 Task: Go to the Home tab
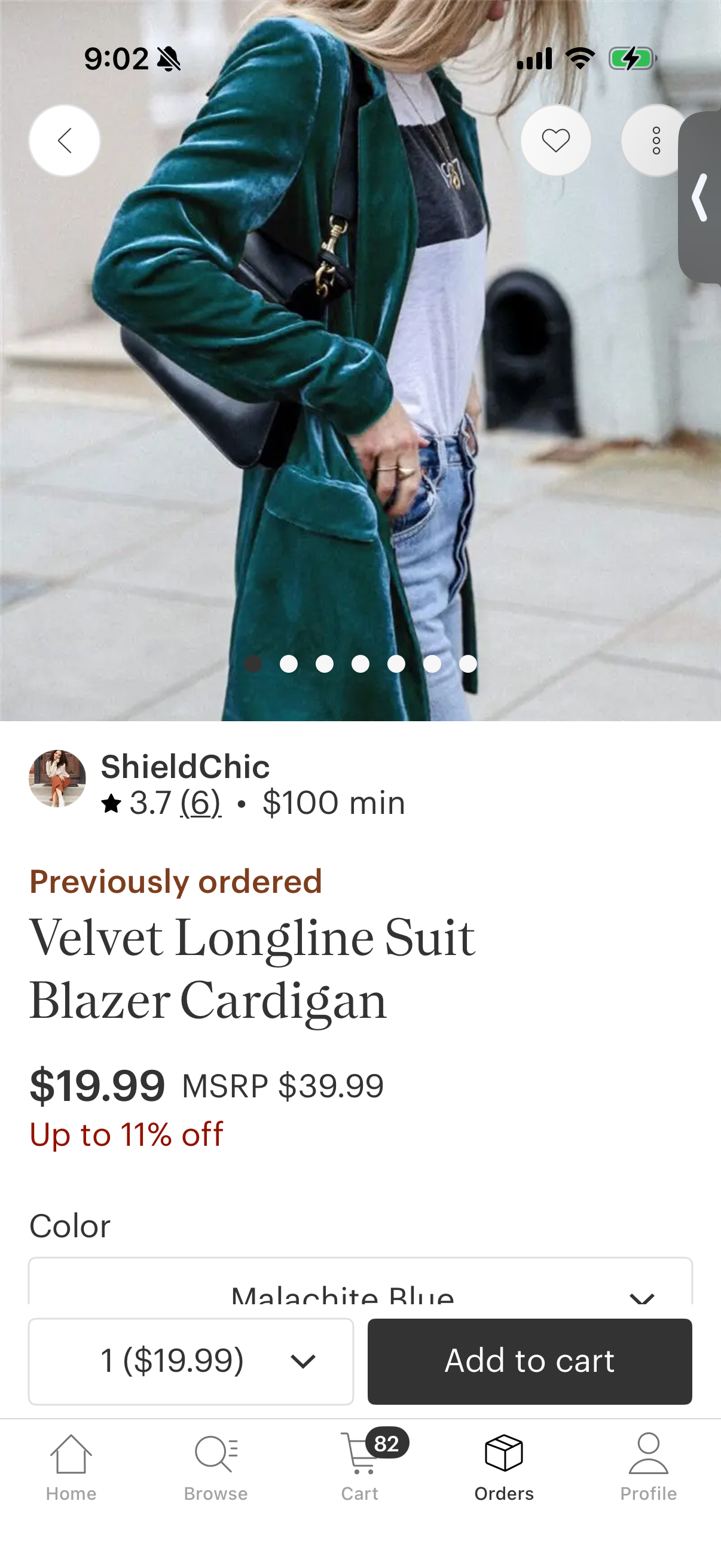71,1467
